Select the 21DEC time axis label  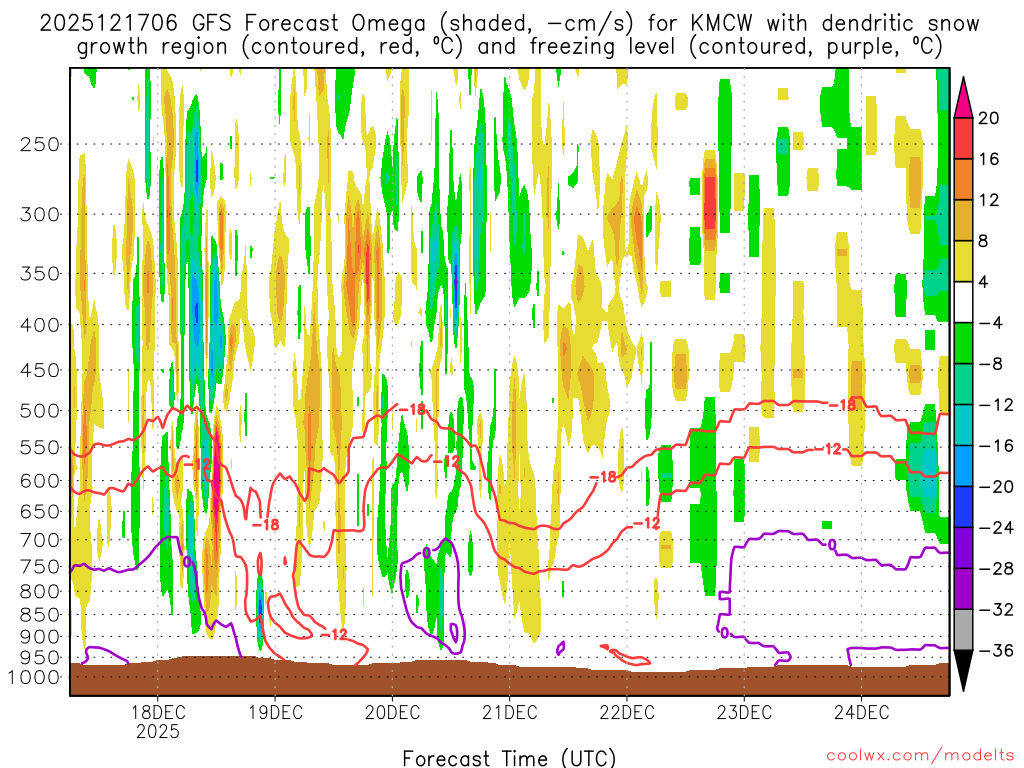509,712
